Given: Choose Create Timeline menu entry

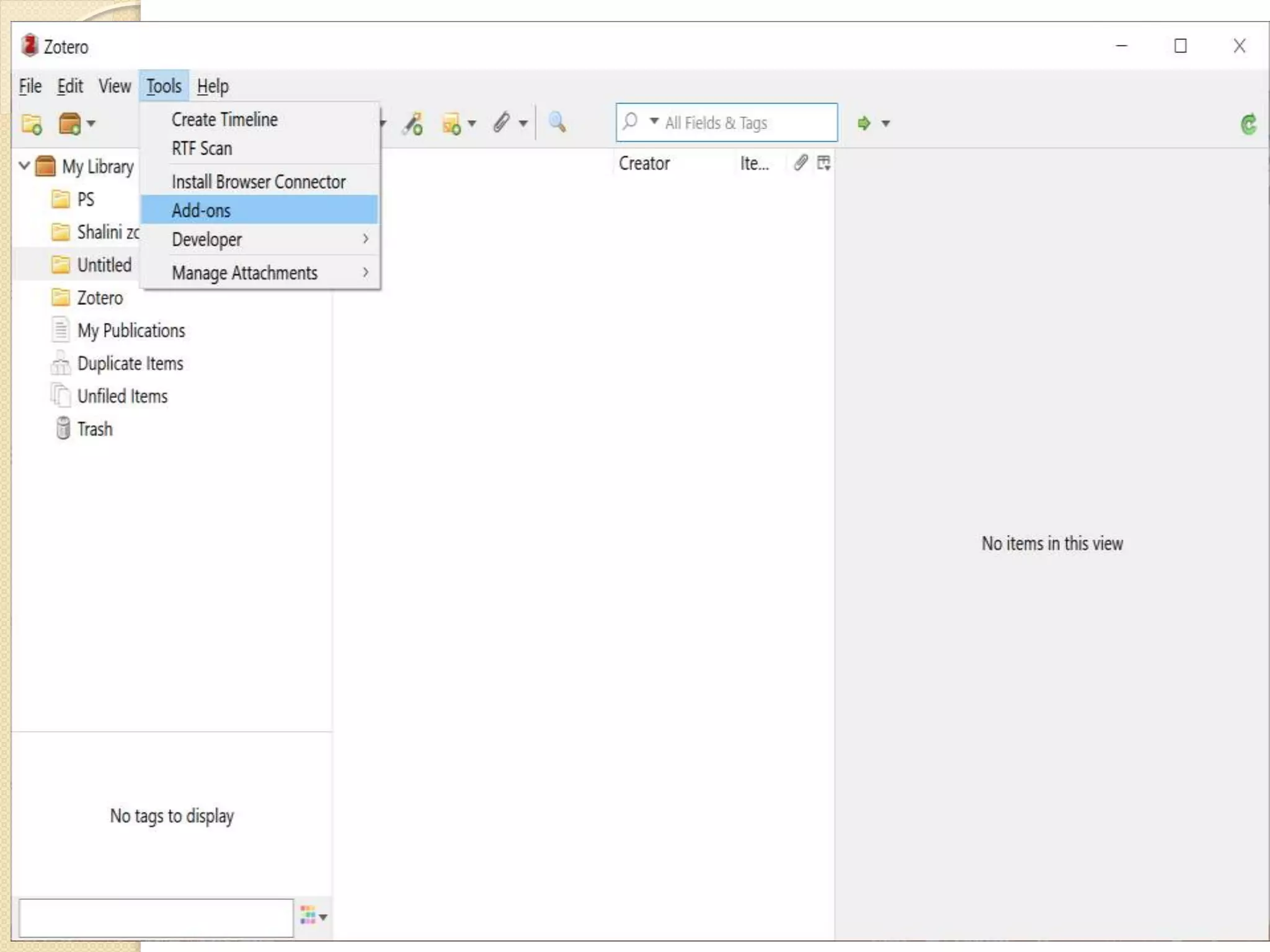Looking at the screenshot, I should click(224, 120).
